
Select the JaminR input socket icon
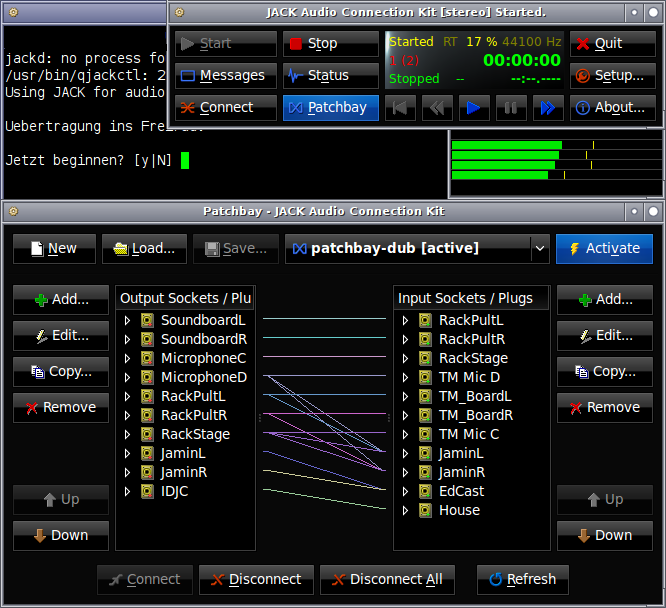coord(425,472)
